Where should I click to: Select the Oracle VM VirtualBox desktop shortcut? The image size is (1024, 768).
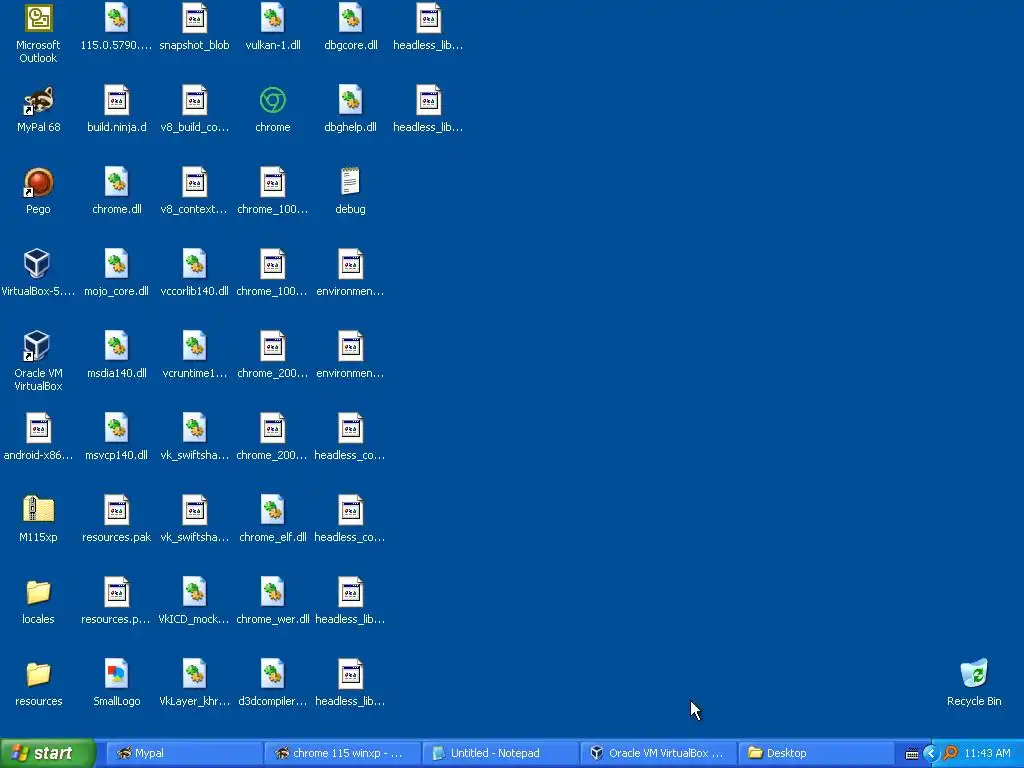tap(38, 346)
